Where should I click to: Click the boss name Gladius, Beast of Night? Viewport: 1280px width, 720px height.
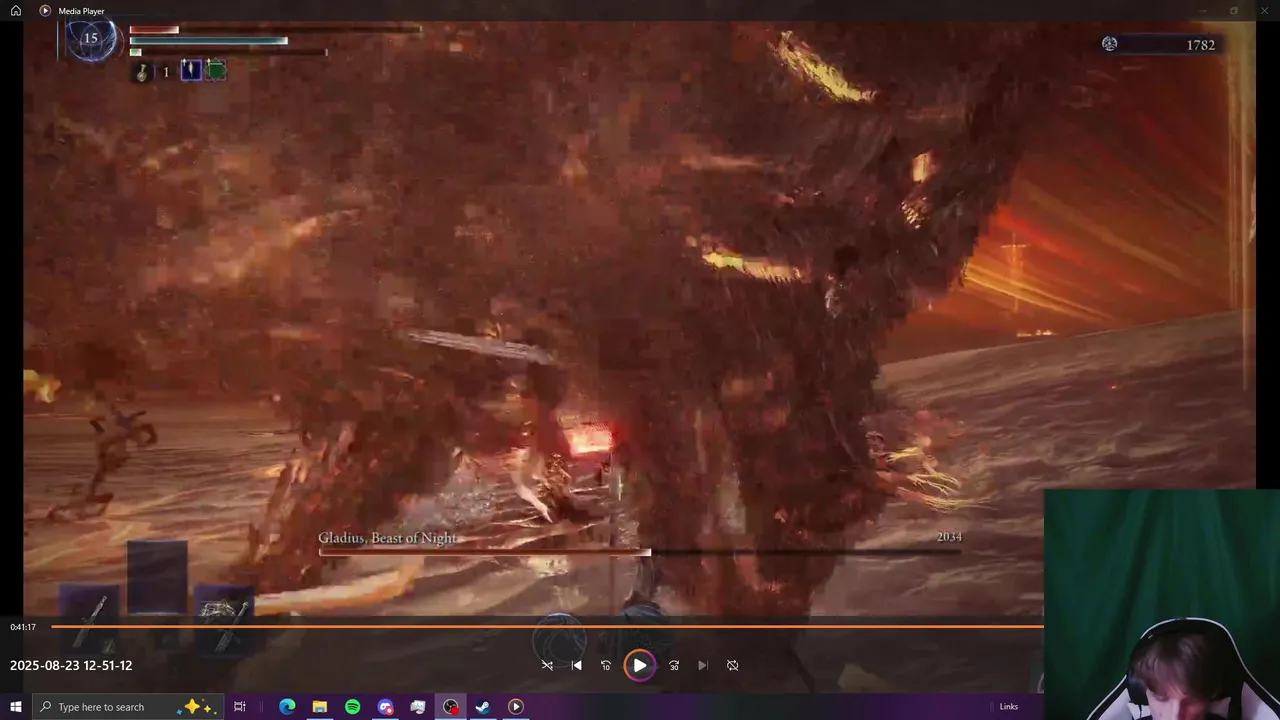pos(388,538)
